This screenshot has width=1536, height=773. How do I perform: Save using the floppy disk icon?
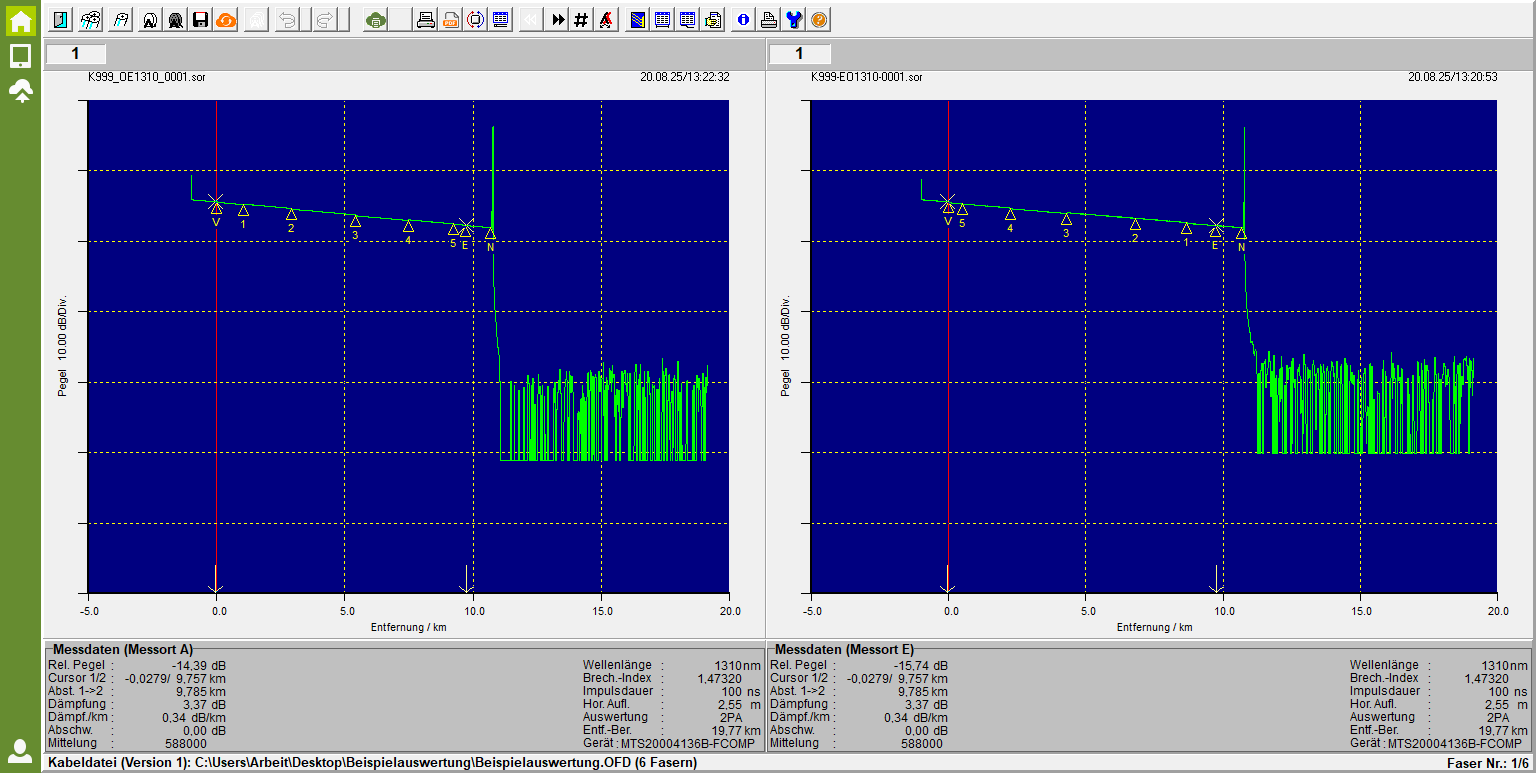coord(200,20)
